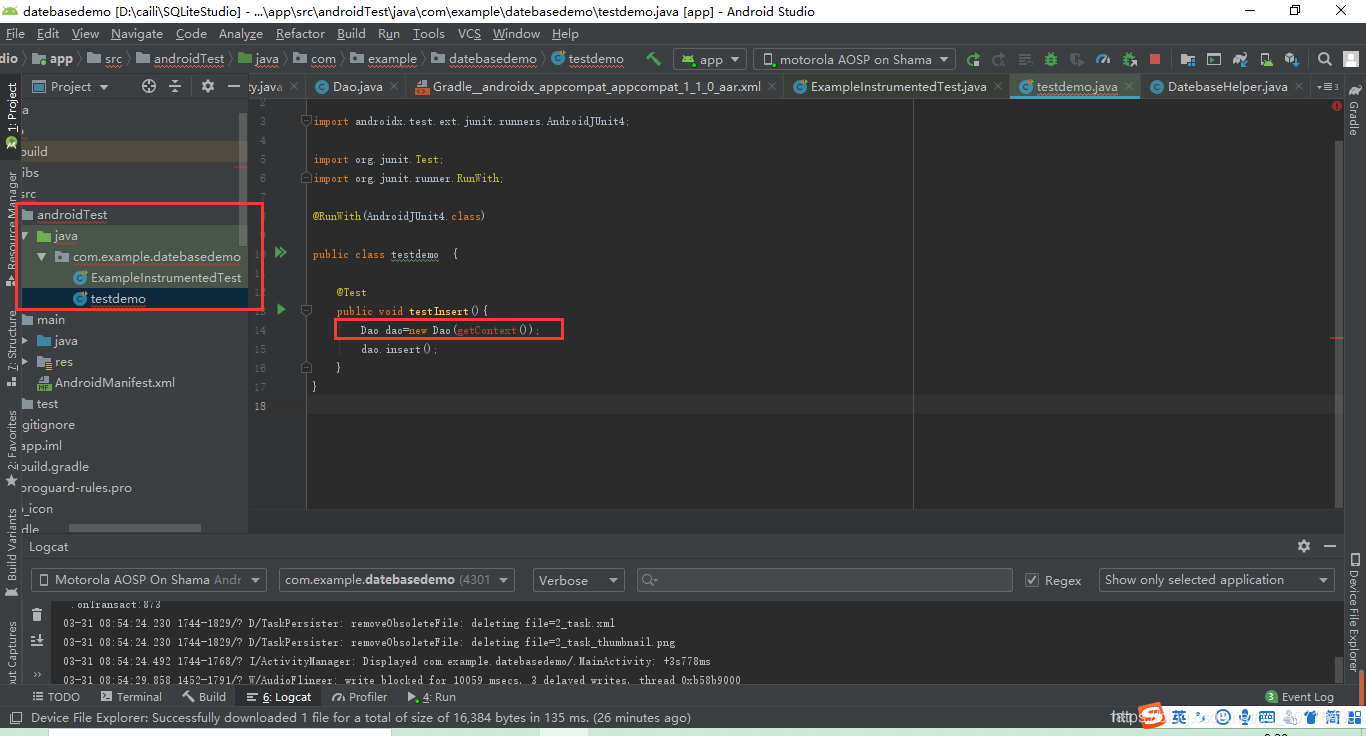Open the TODO tool window

[56, 697]
